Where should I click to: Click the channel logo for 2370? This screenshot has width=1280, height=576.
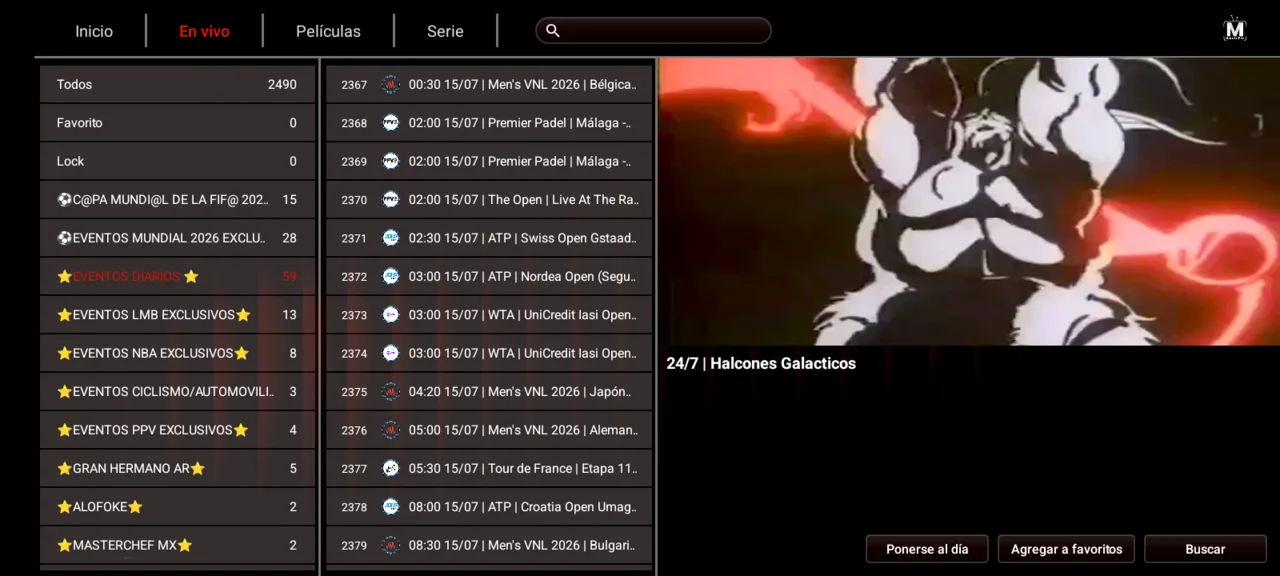[391, 200]
